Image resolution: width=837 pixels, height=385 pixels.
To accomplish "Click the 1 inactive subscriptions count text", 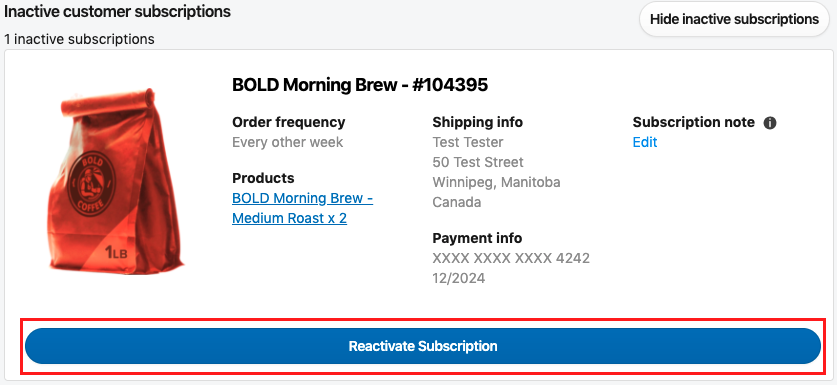I will 79,39.
